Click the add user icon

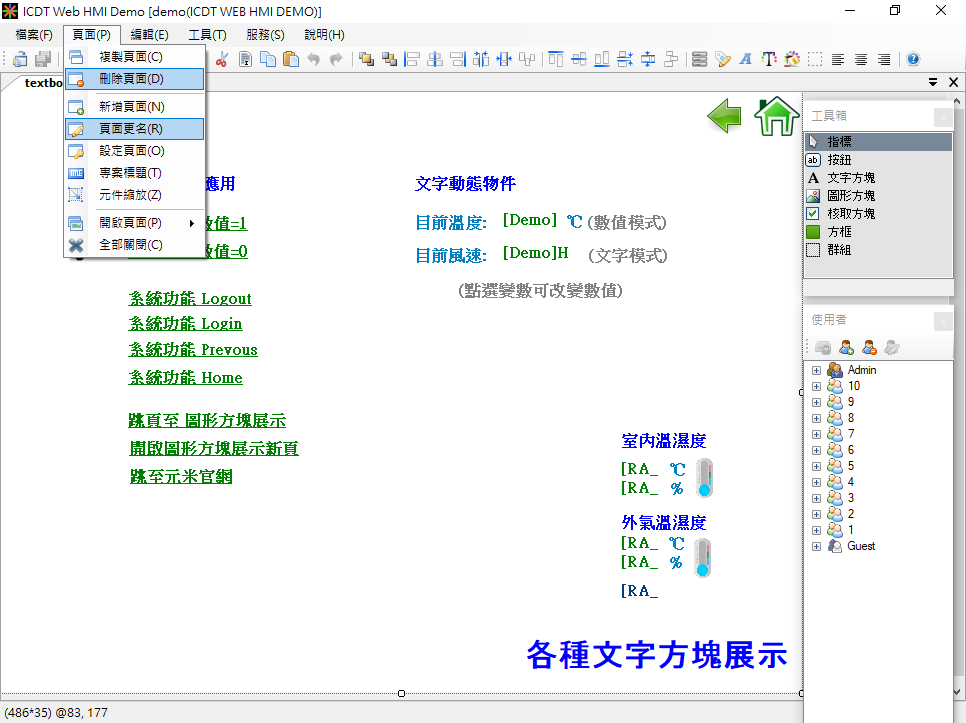click(847, 348)
